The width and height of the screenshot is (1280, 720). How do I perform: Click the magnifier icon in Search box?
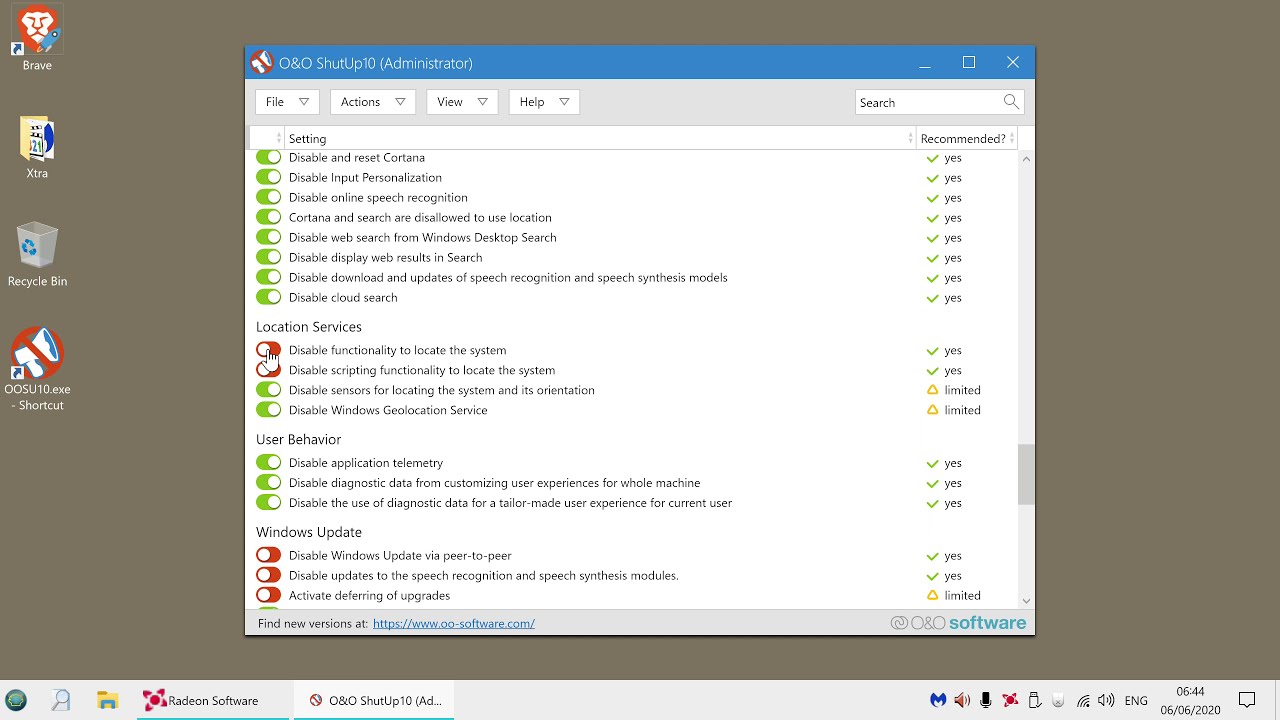[x=1011, y=102]
